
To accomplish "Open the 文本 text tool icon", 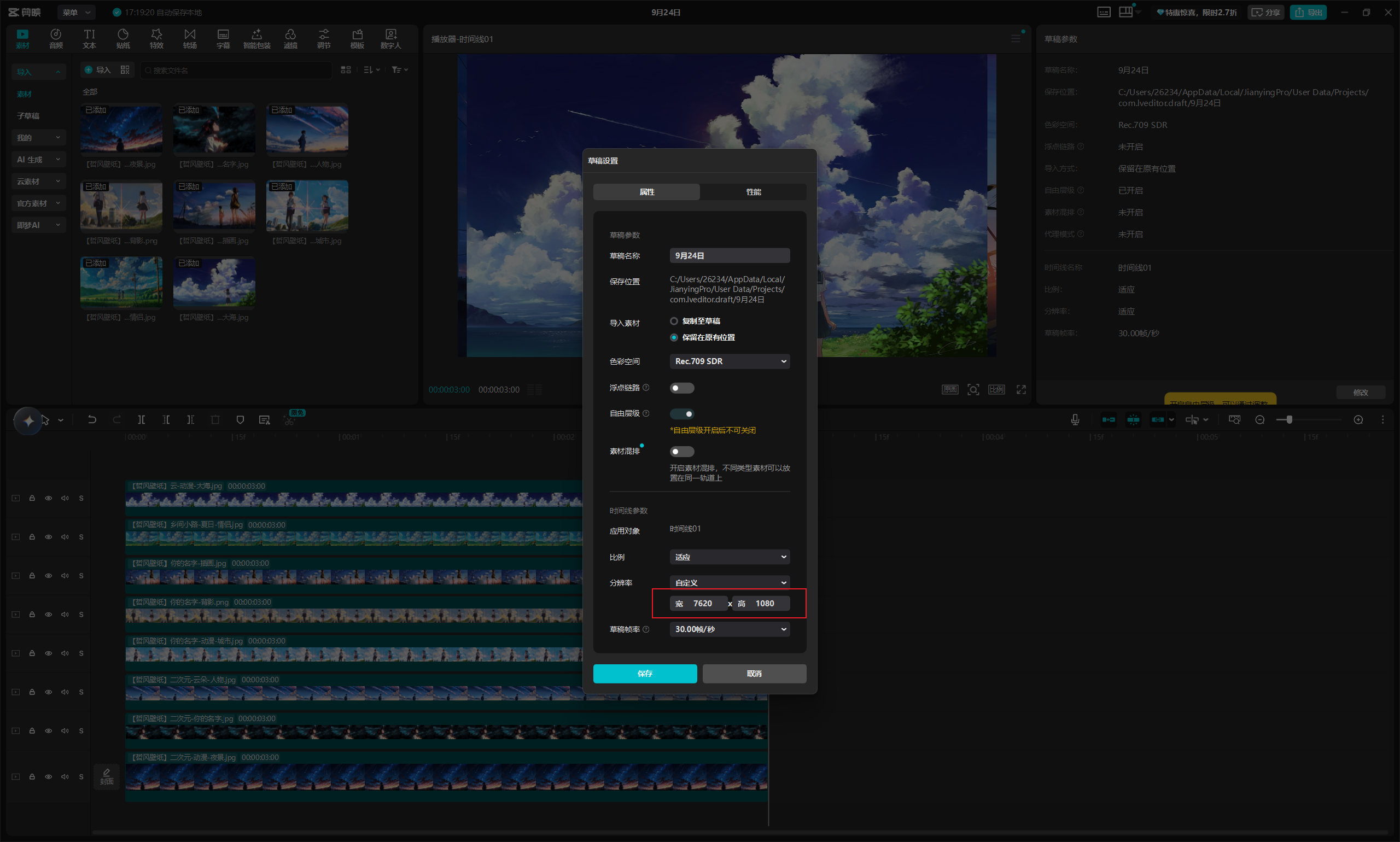I will (89, 39).
